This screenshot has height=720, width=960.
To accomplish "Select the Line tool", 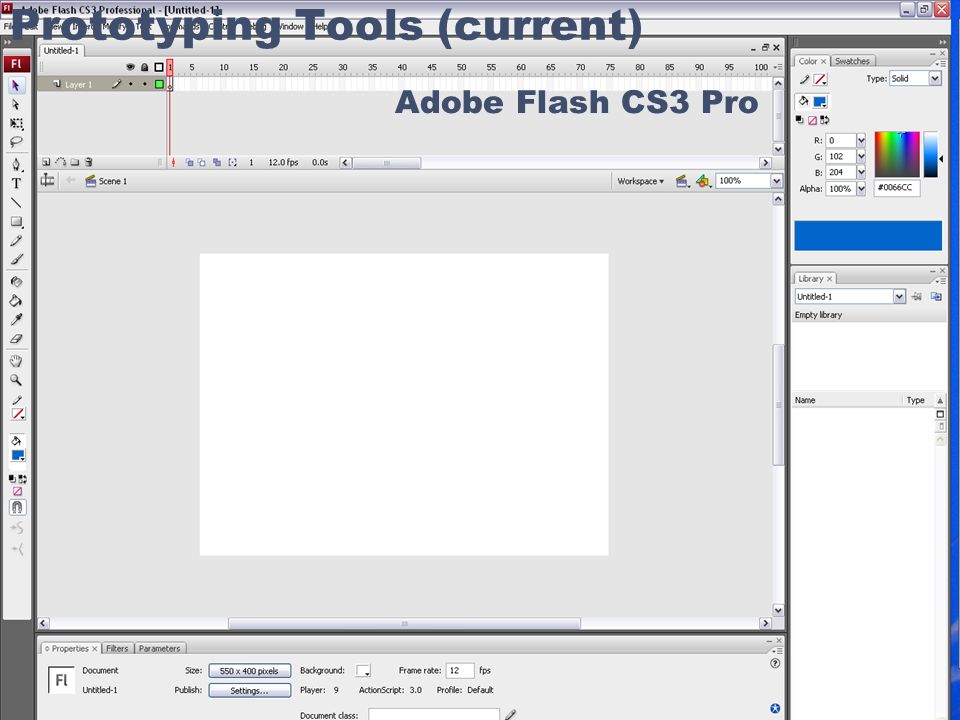I will pyautogui.click(x=17, y=202).
